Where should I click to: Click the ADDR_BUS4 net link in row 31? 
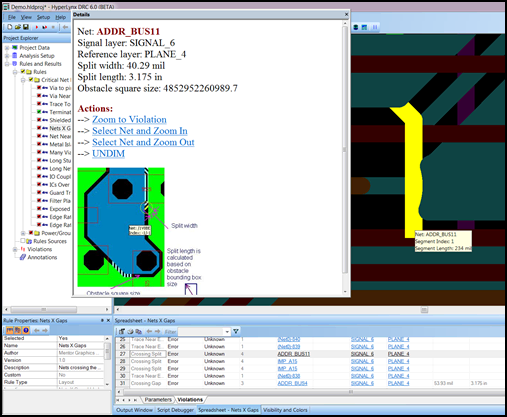point(292,383)
